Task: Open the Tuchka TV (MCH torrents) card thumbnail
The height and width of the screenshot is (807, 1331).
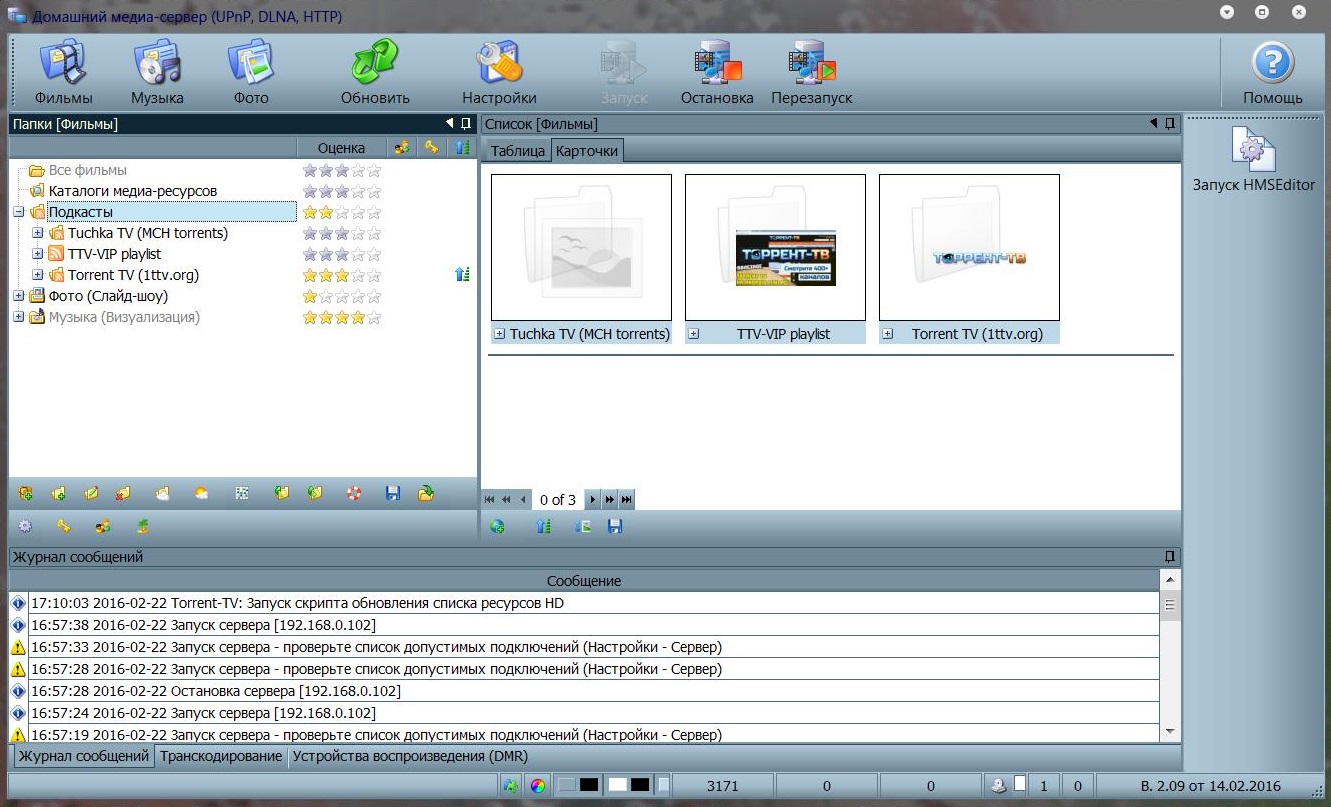Action: (x=581, y=247)
